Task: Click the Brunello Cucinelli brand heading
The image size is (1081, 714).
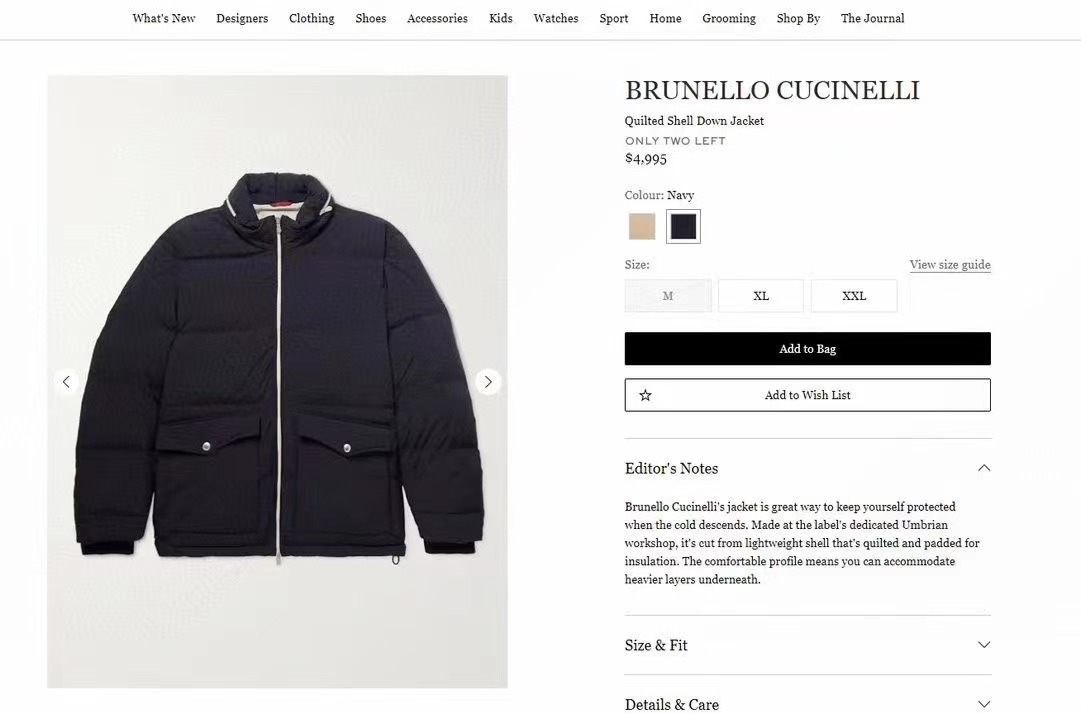Action: pyautogui.click(x=772, y=90)
